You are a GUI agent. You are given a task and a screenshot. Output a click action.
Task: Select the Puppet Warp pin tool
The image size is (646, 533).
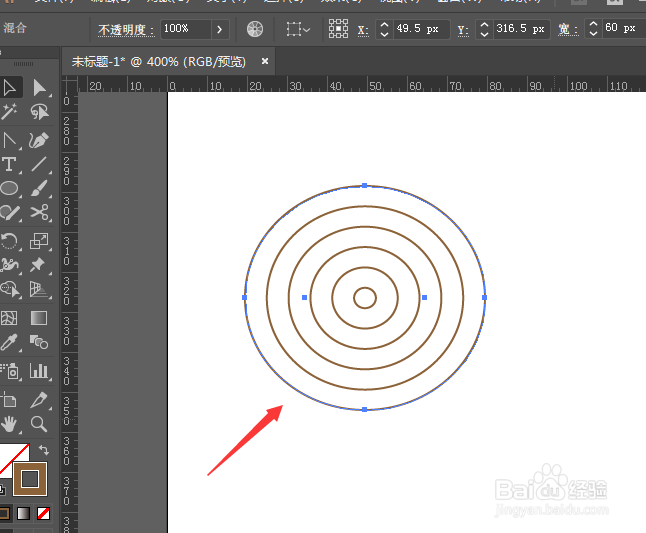pyautogui.click(x=38, y=265)
